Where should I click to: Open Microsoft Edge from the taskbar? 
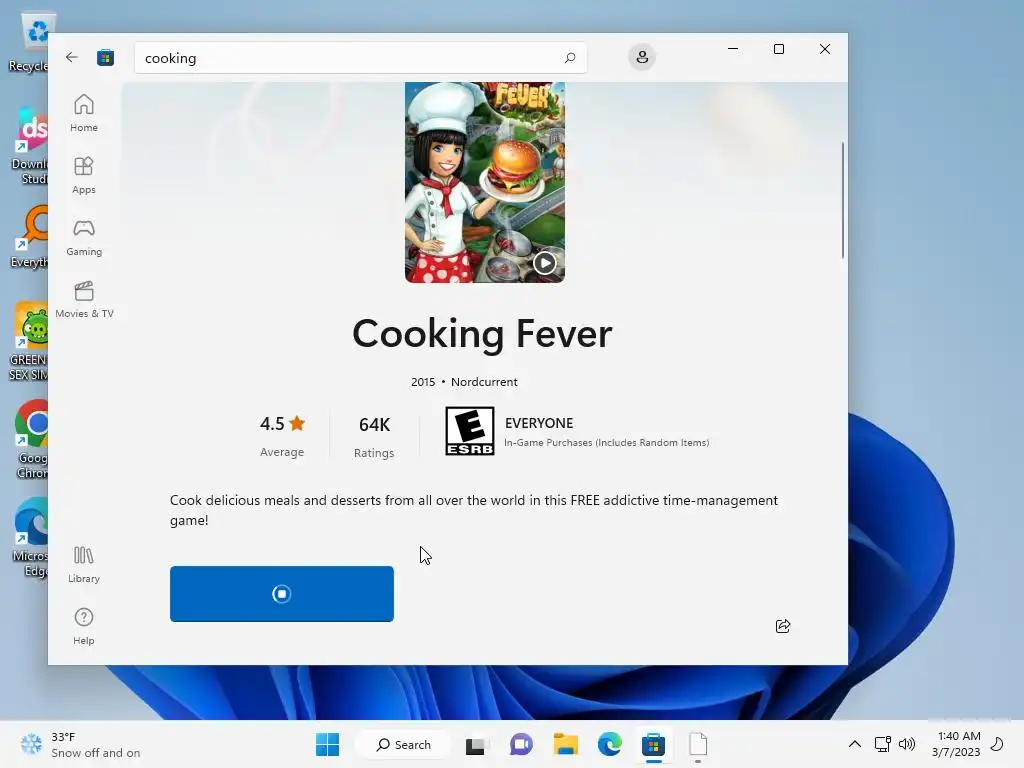coord(609,744)
